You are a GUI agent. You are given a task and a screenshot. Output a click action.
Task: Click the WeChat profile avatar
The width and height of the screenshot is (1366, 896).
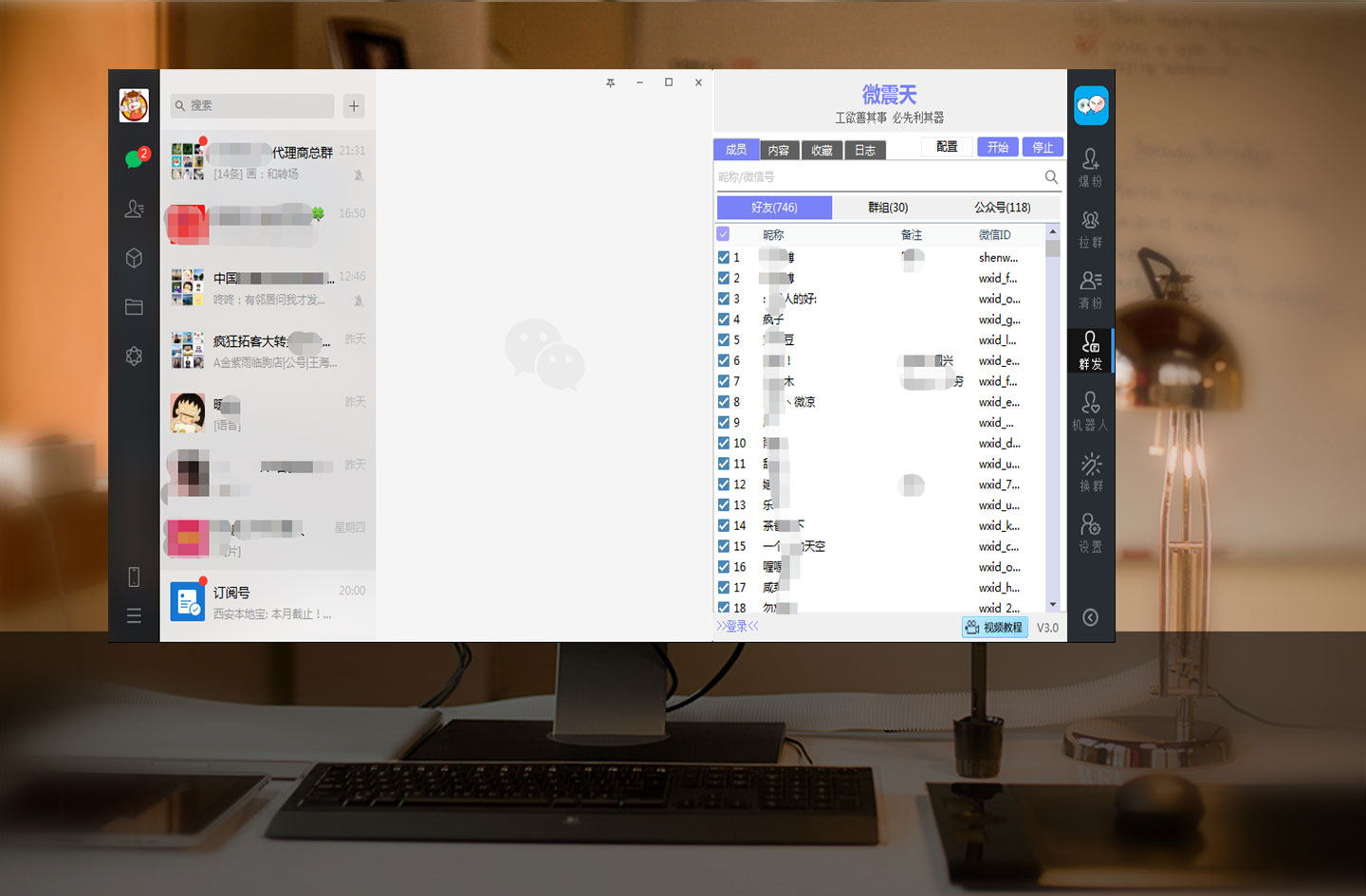click(134, 105)
